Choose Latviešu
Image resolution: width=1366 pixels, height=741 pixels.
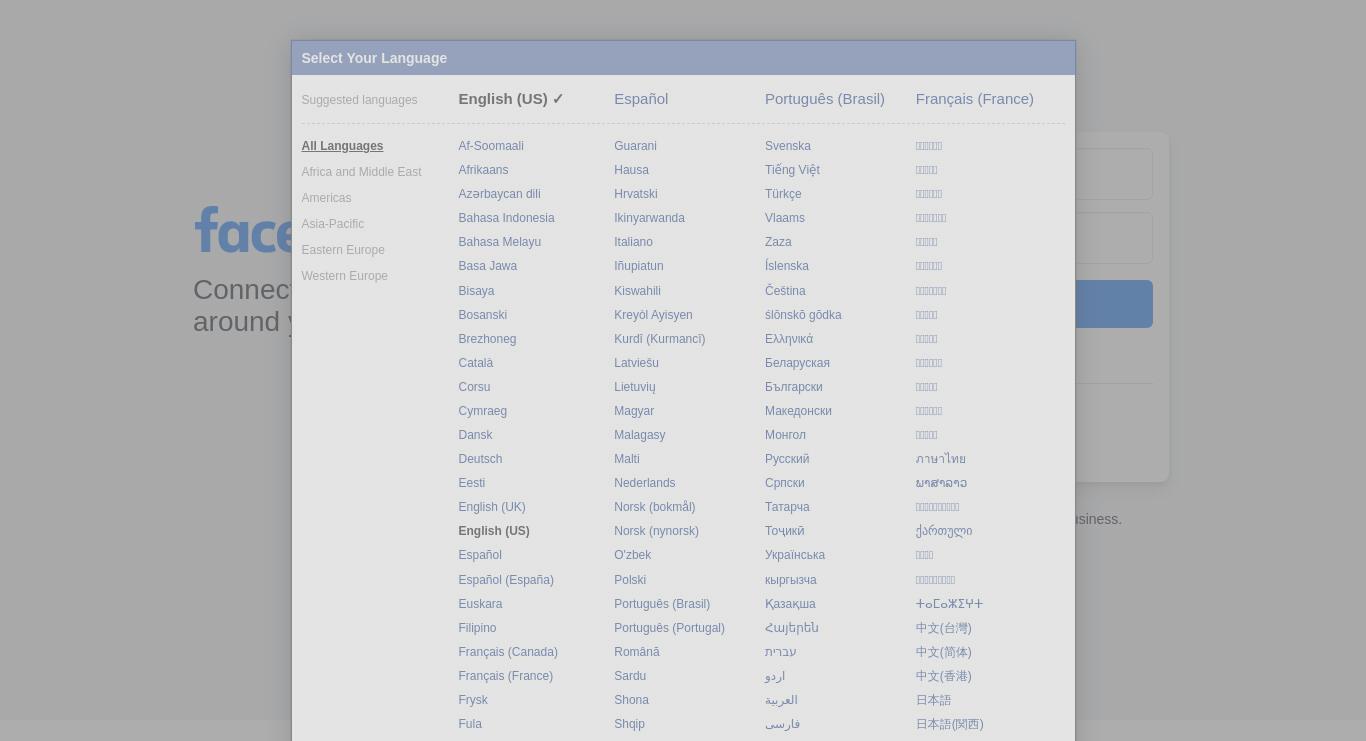click(x=636, y=363)
